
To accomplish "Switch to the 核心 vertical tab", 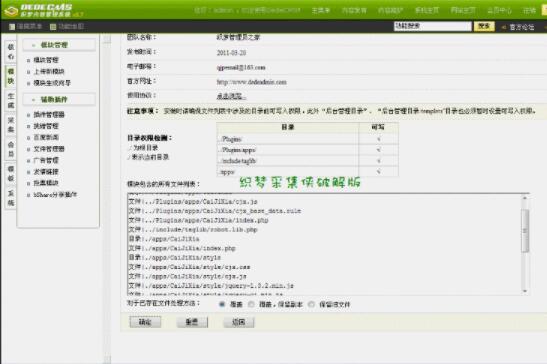I will 11,51.
